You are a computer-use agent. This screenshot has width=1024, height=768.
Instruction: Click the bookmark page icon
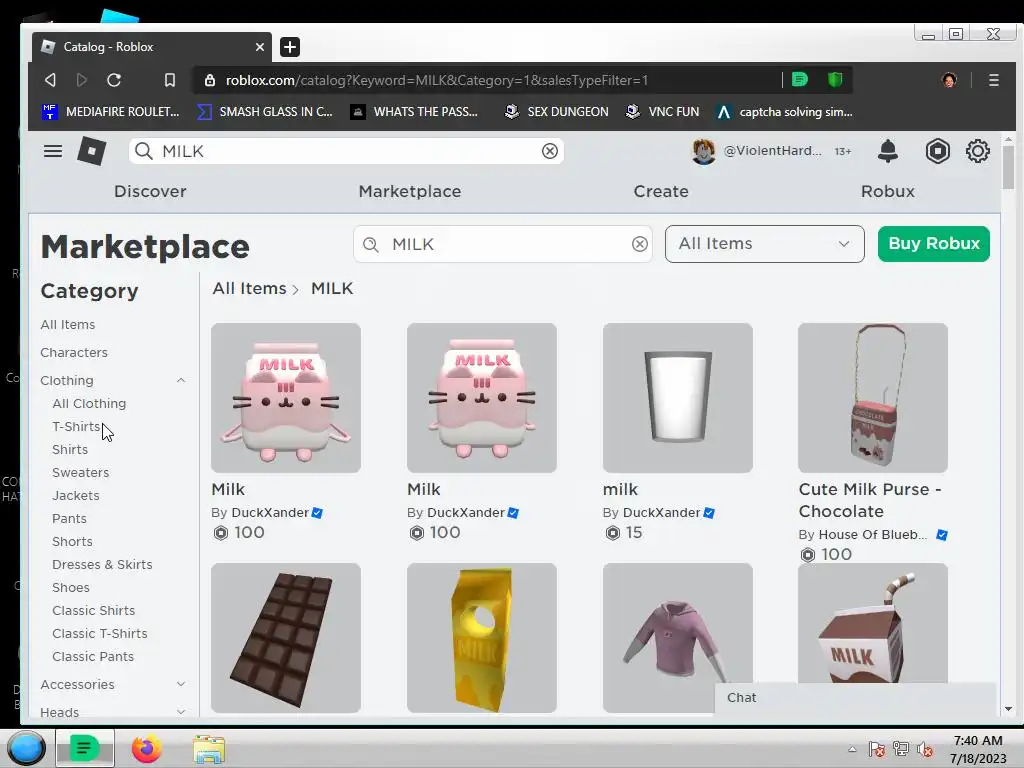pyautogui.click(x=170, y=80)
